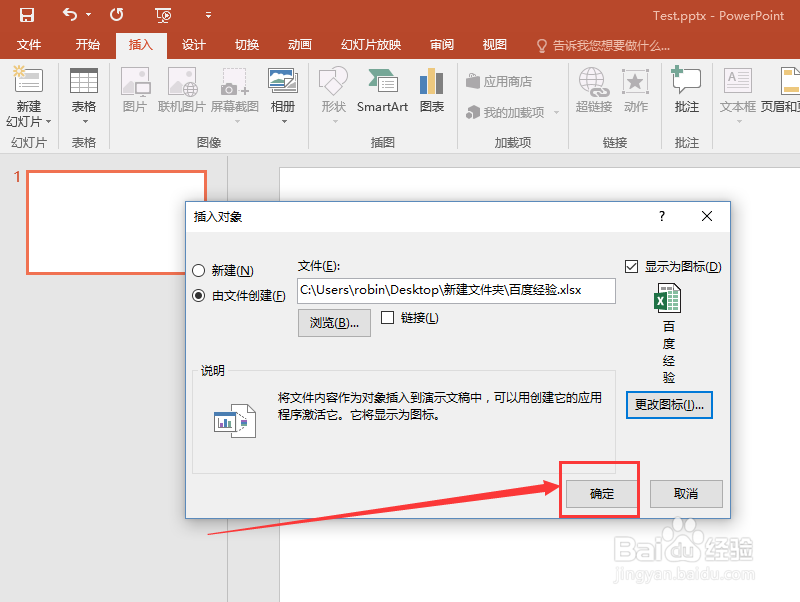
Task: Open the undo history dropdown arrow
Action: pyautogui.click(x=88, y=15)
